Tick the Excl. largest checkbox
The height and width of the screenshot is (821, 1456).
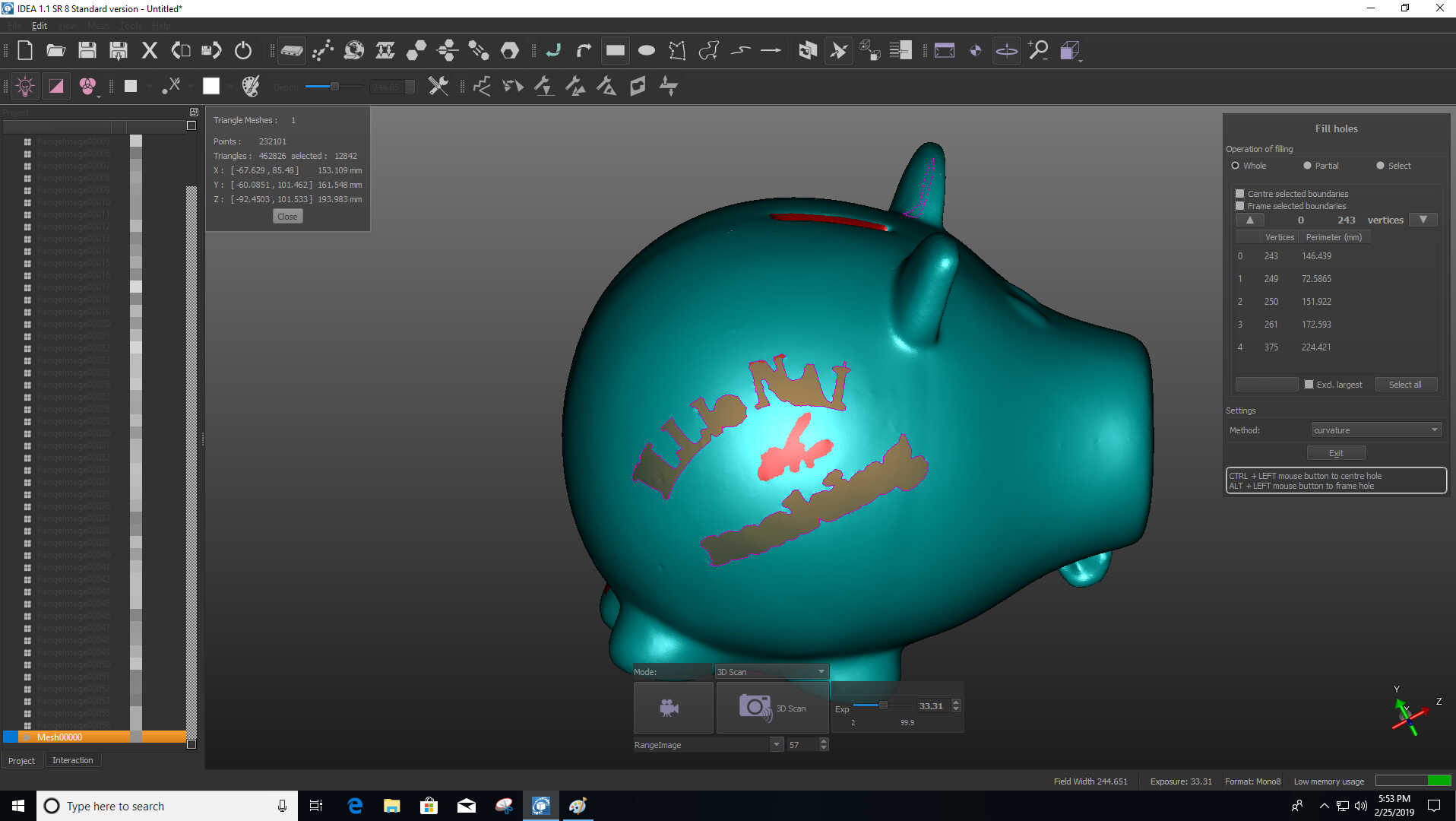[1309, 385]
